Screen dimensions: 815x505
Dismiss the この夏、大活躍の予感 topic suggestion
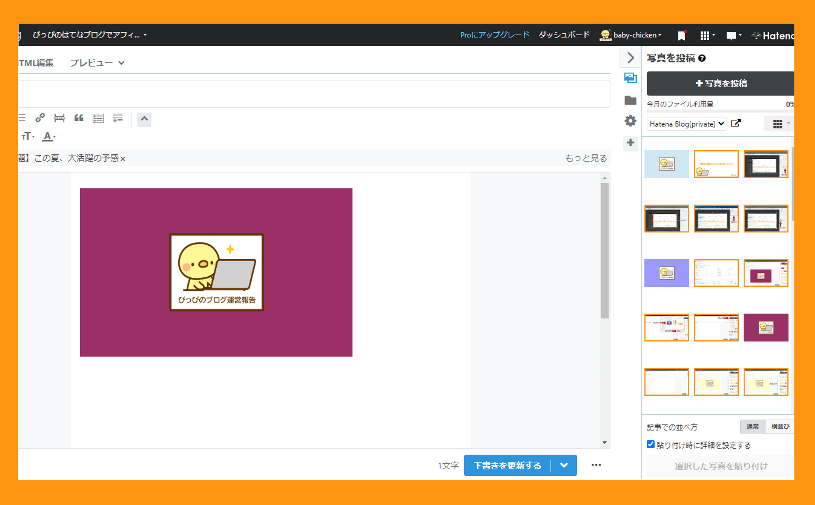click(x=123, y=159)
